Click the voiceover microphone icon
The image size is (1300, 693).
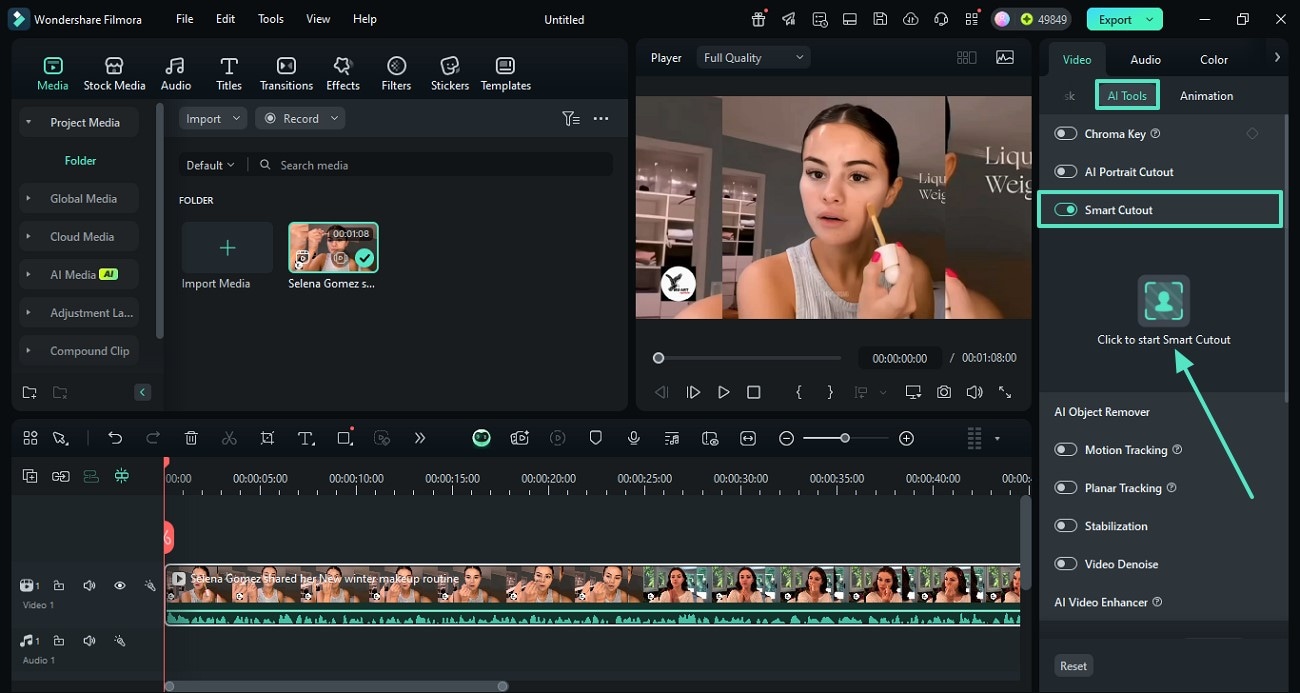pyautogui.click(x=634, y=438)
